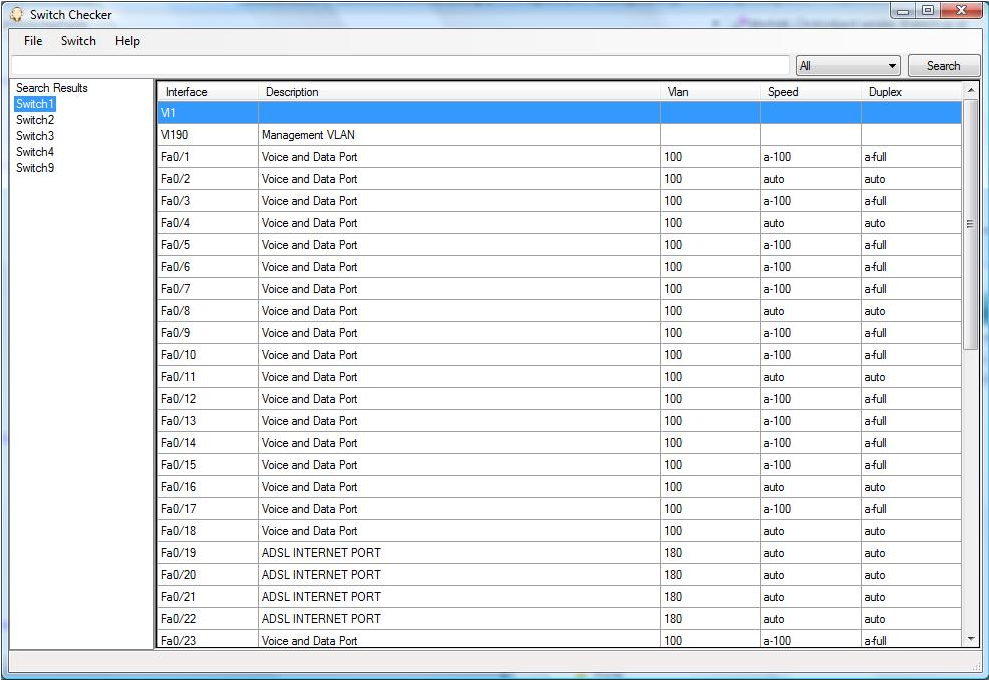Sort by the Speed column header

coord(811,91)
